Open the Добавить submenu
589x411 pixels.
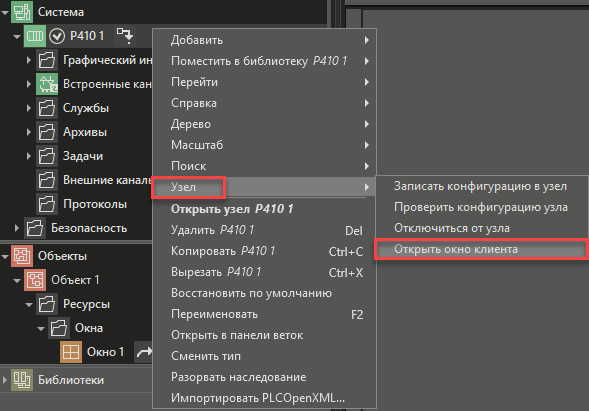click(x=264, y=40)
